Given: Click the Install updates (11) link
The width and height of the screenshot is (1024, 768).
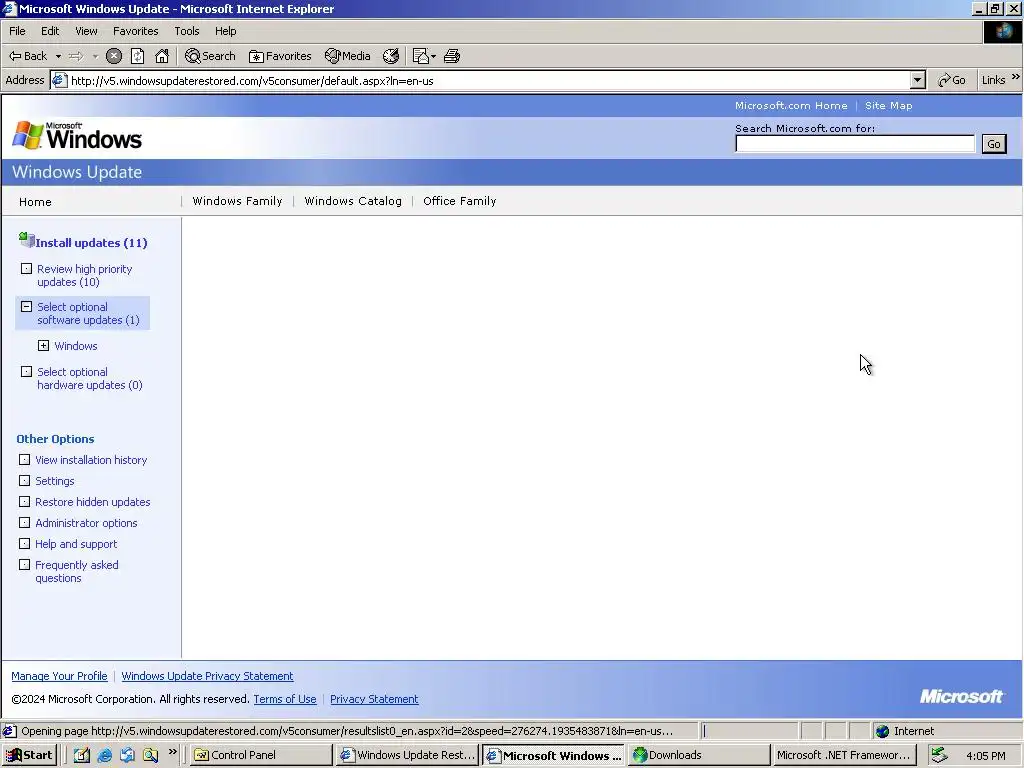Looking at the screenshot, I should (91, 243).
